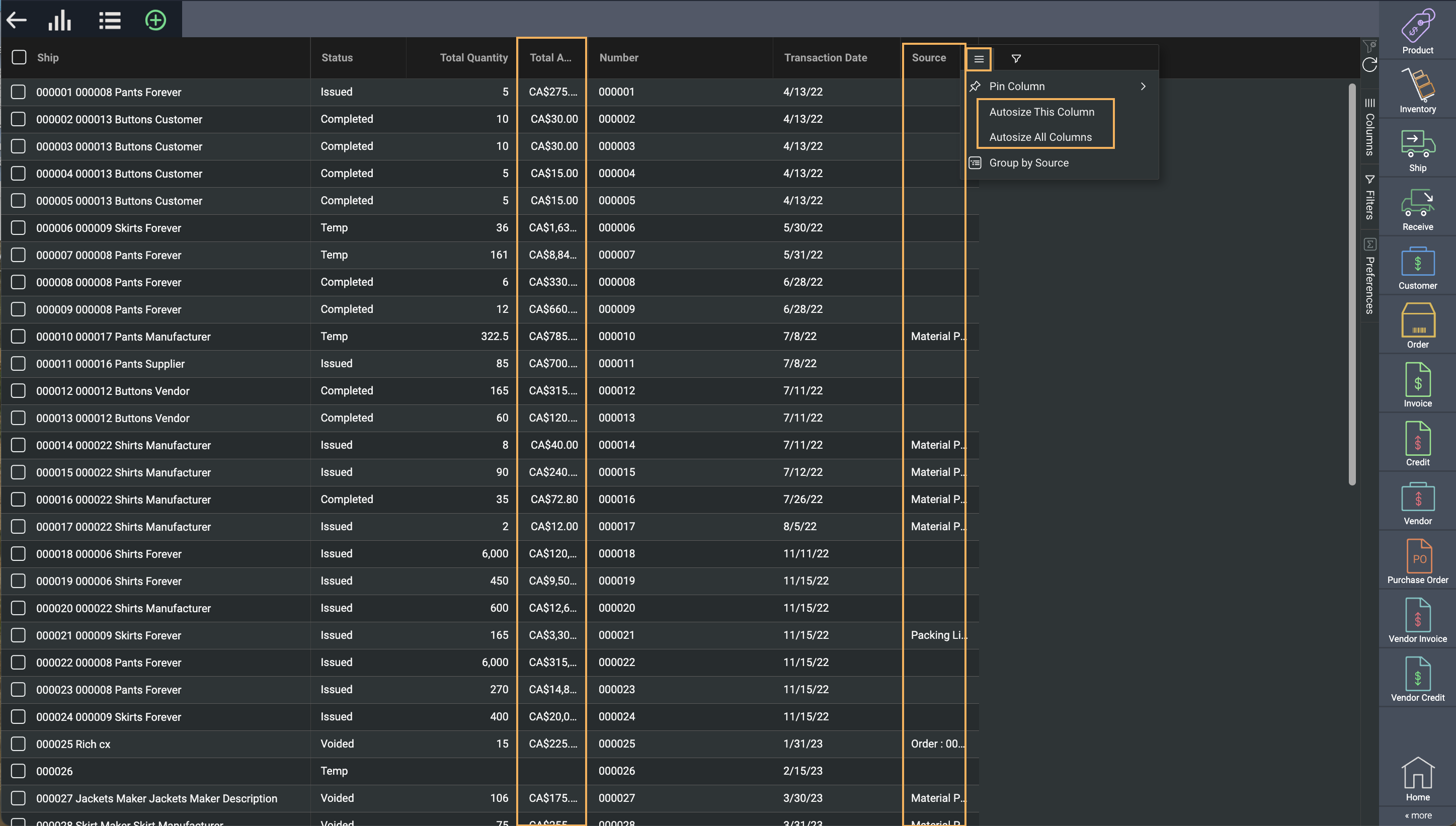Click the back arrow icon
This screenshot has height=826, width=1456.
[17, 21]
